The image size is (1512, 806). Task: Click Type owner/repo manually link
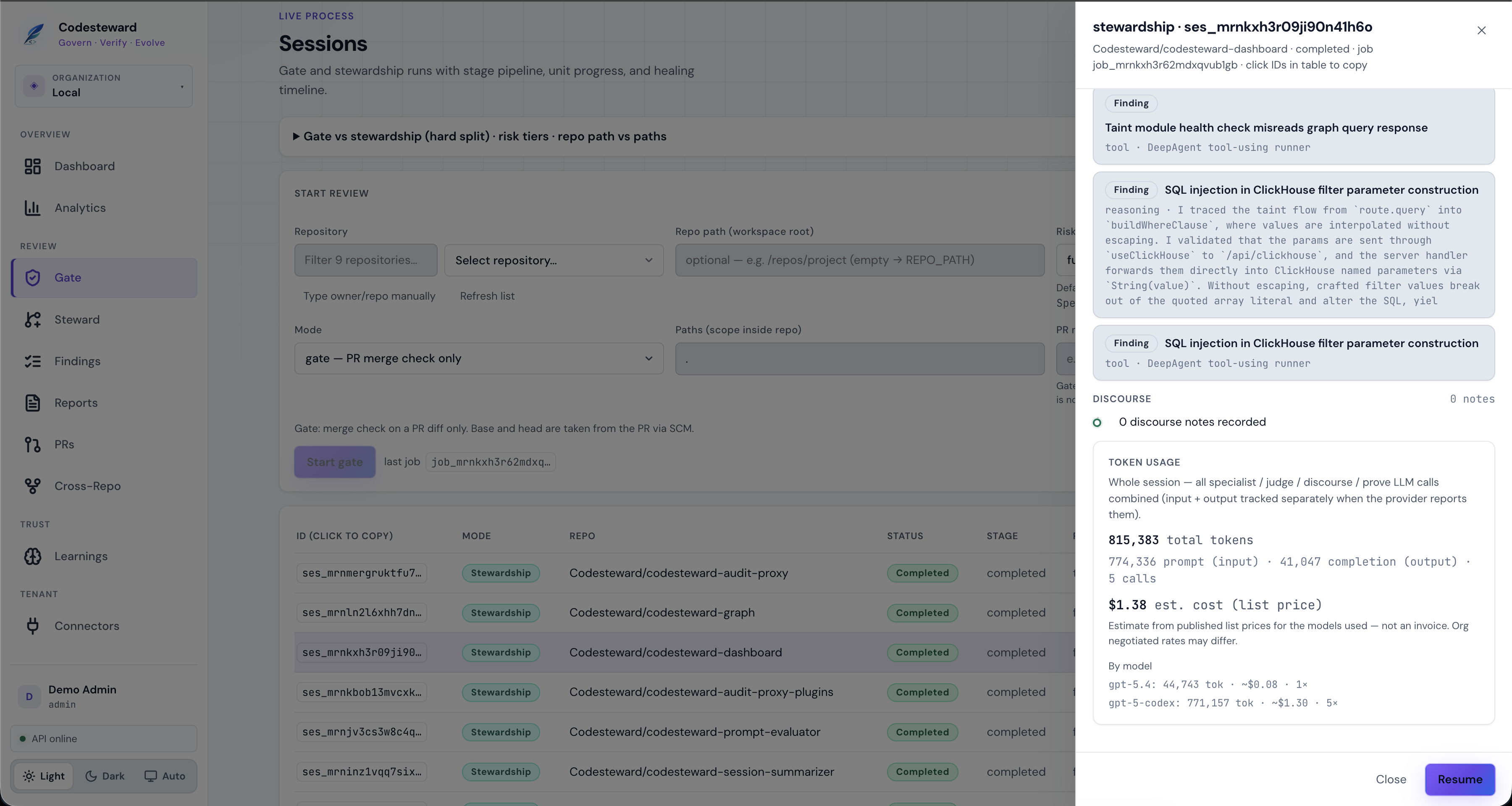click(369, 296)
